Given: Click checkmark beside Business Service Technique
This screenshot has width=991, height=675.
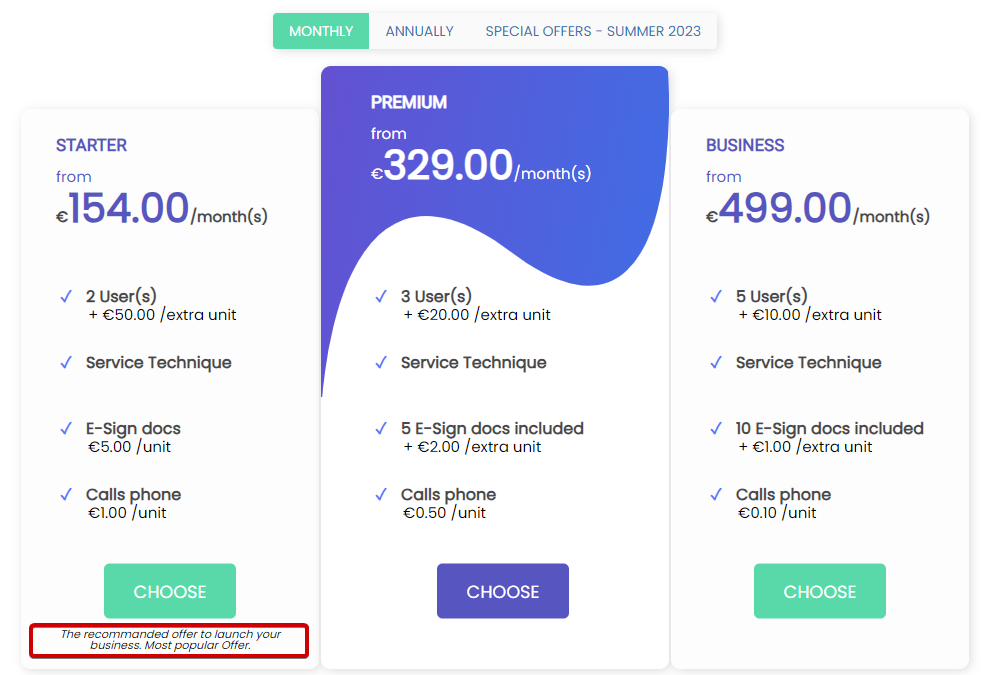Looking at the screenshot, I should click(715, 363).
